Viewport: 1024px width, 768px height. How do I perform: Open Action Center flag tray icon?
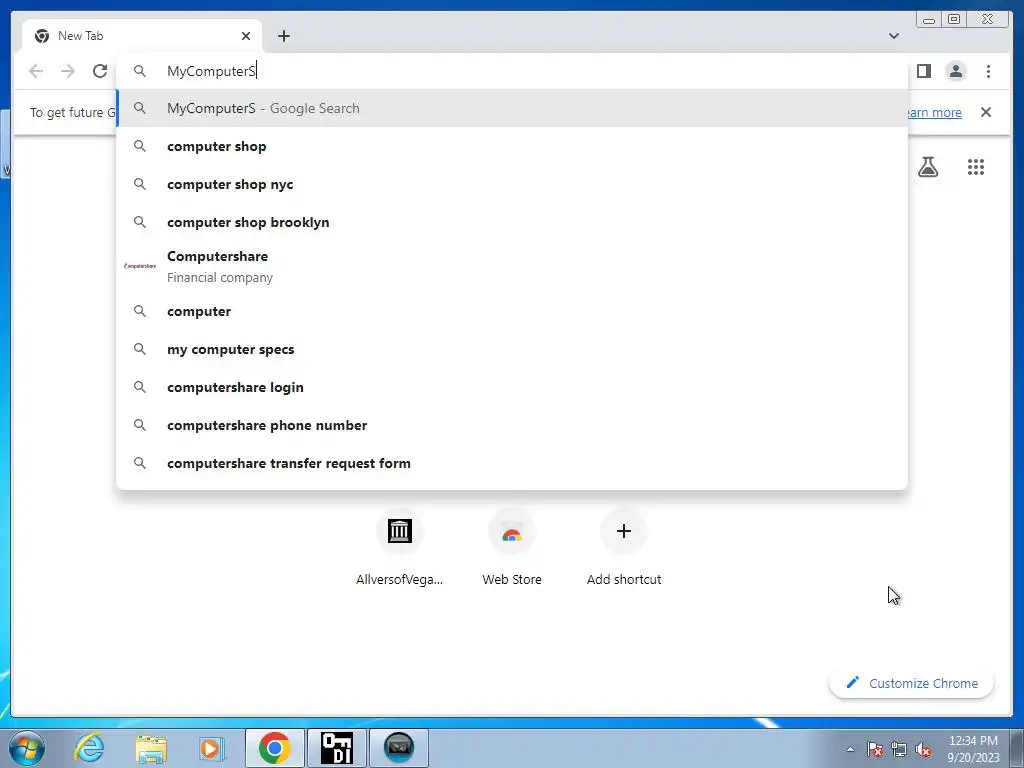pos(875,749)
